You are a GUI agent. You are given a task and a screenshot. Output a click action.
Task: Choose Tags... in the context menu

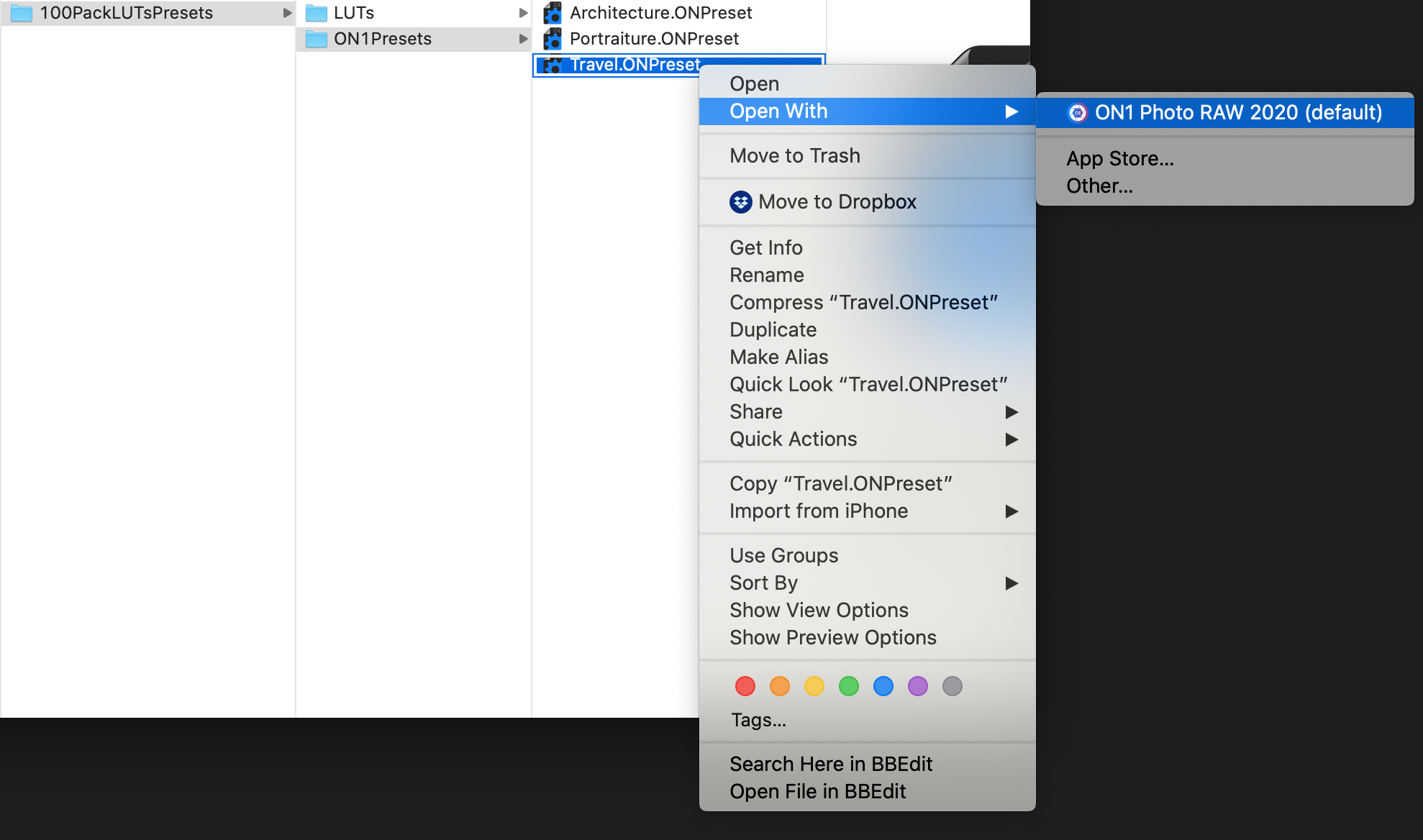tap(868, 720)
